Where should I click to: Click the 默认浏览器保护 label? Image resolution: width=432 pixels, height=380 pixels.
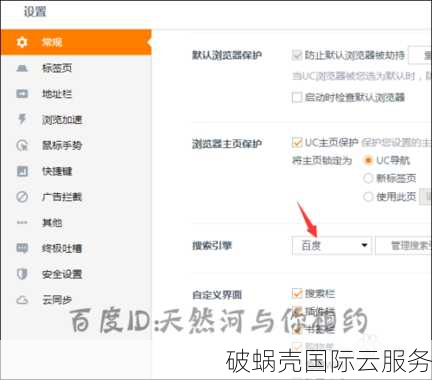(227, 55)
